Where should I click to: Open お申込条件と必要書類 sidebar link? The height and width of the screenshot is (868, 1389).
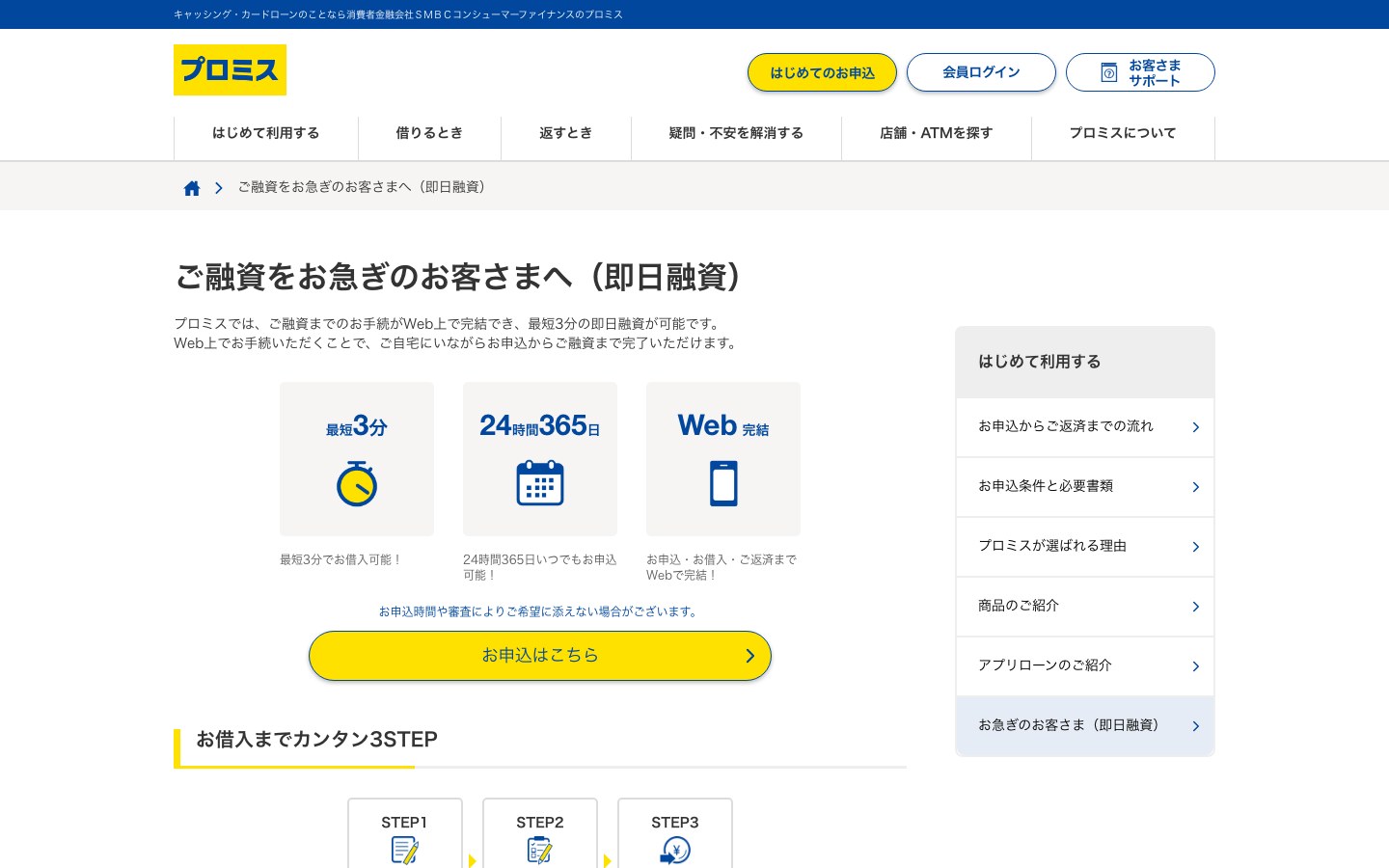coord(1085,487)
